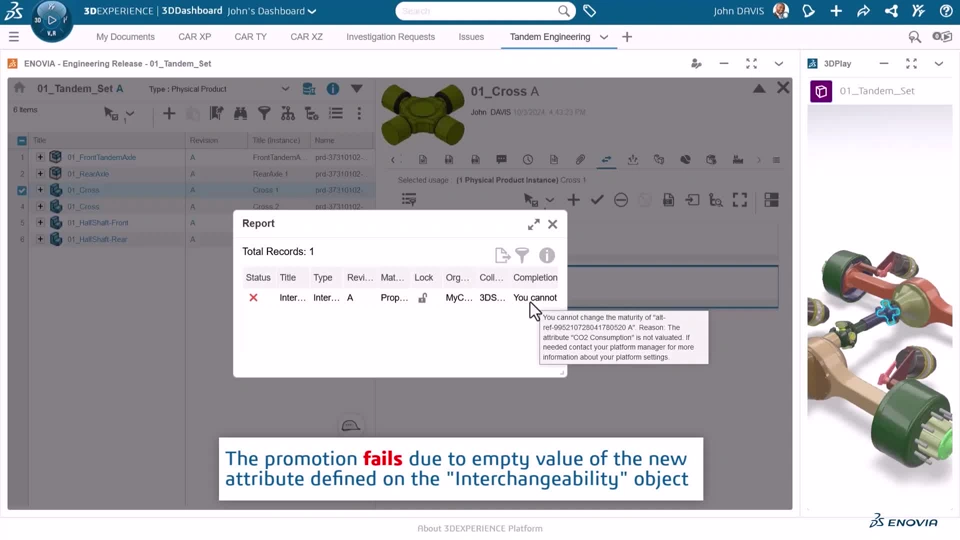Uncheck the checkbox for row 01_Cross Cross 1
This screenshot has height=540, width=960.
tap(22, 190)
